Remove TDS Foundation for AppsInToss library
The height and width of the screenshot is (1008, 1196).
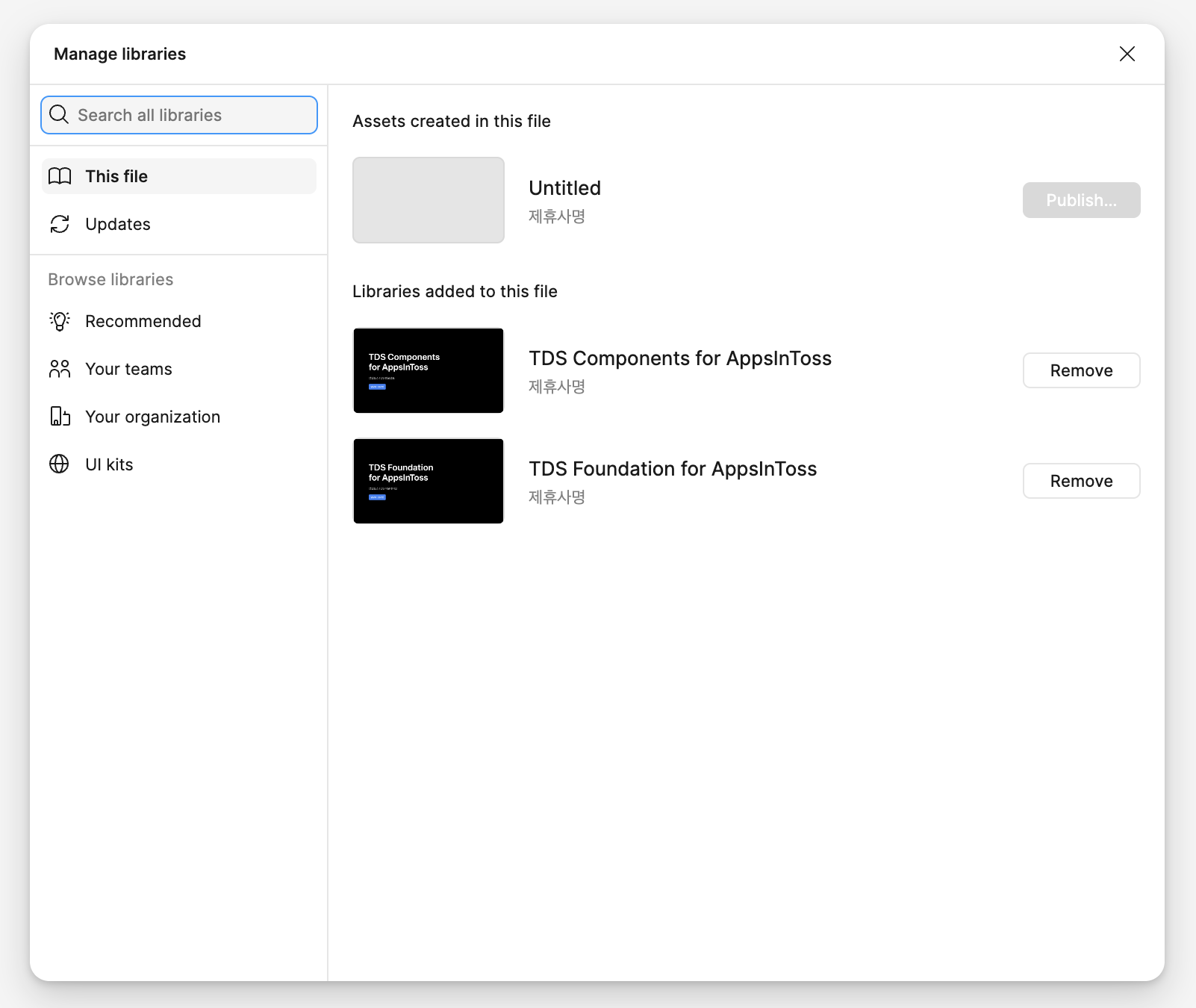point(1081,481)
